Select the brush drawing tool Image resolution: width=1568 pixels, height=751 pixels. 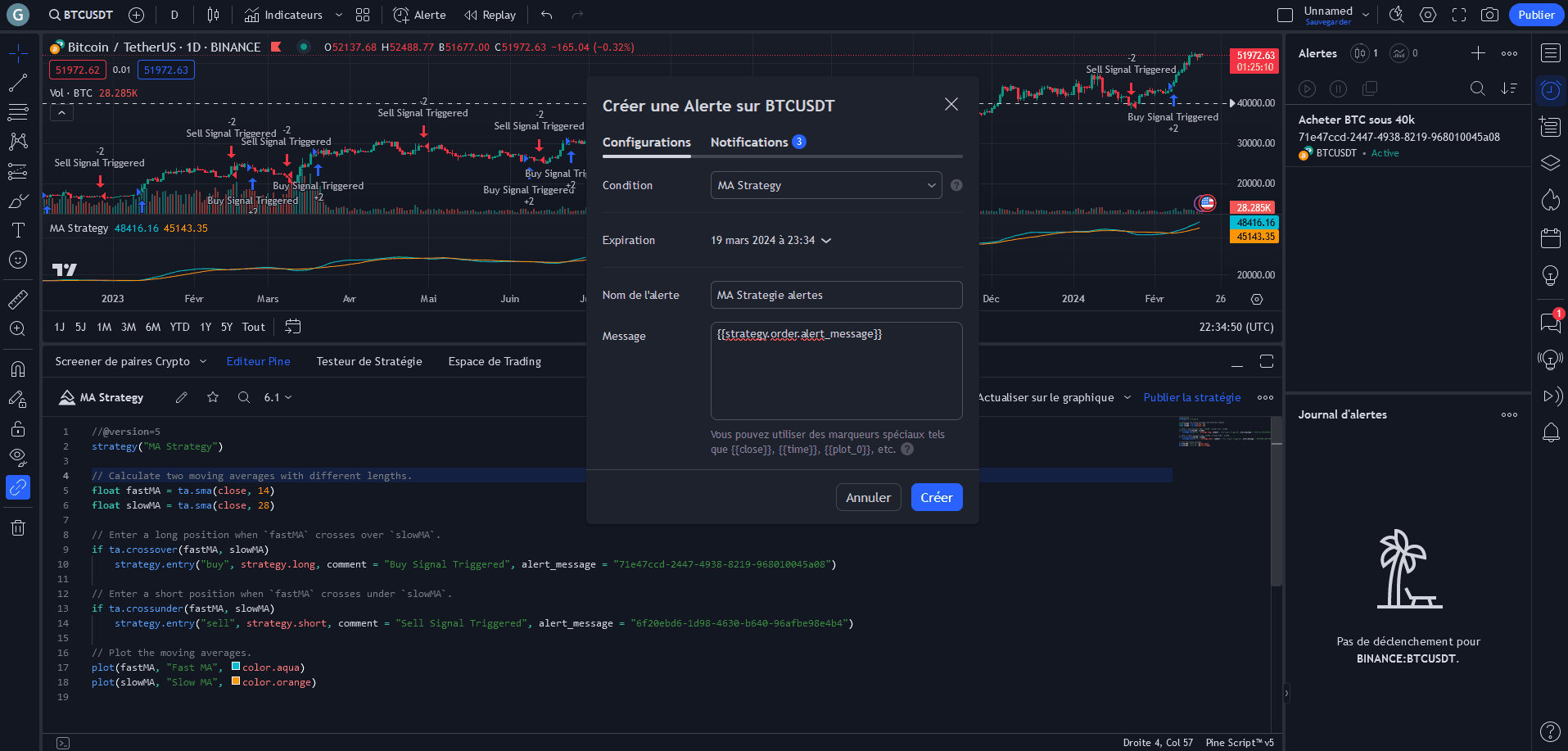(x=18, y=201)
